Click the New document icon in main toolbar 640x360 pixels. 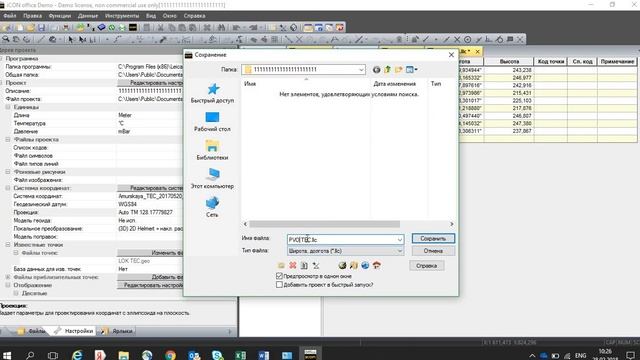click(x=20, y=28)
